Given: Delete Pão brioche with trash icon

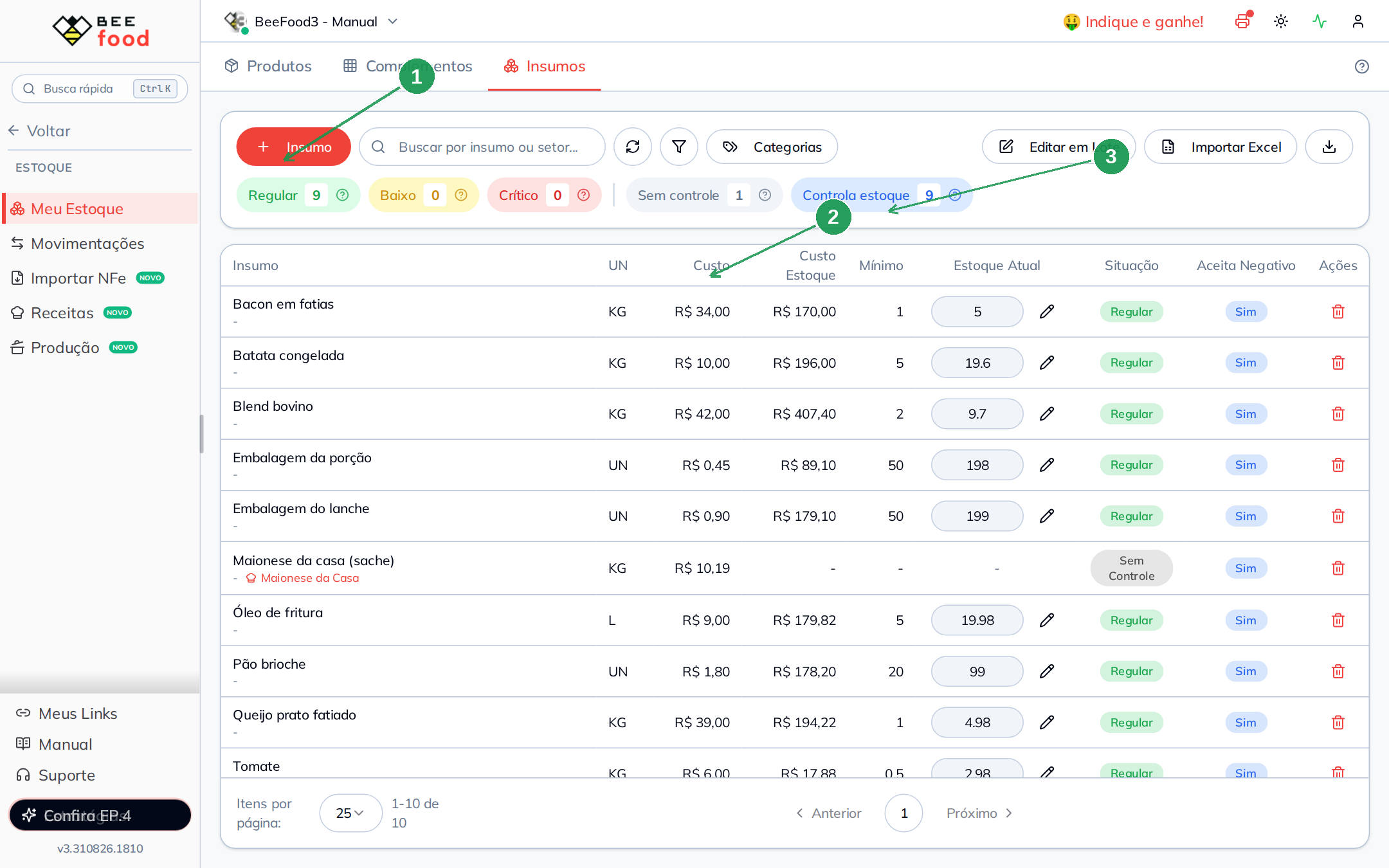Looking at the screenshot, I should coord(1338,671).
